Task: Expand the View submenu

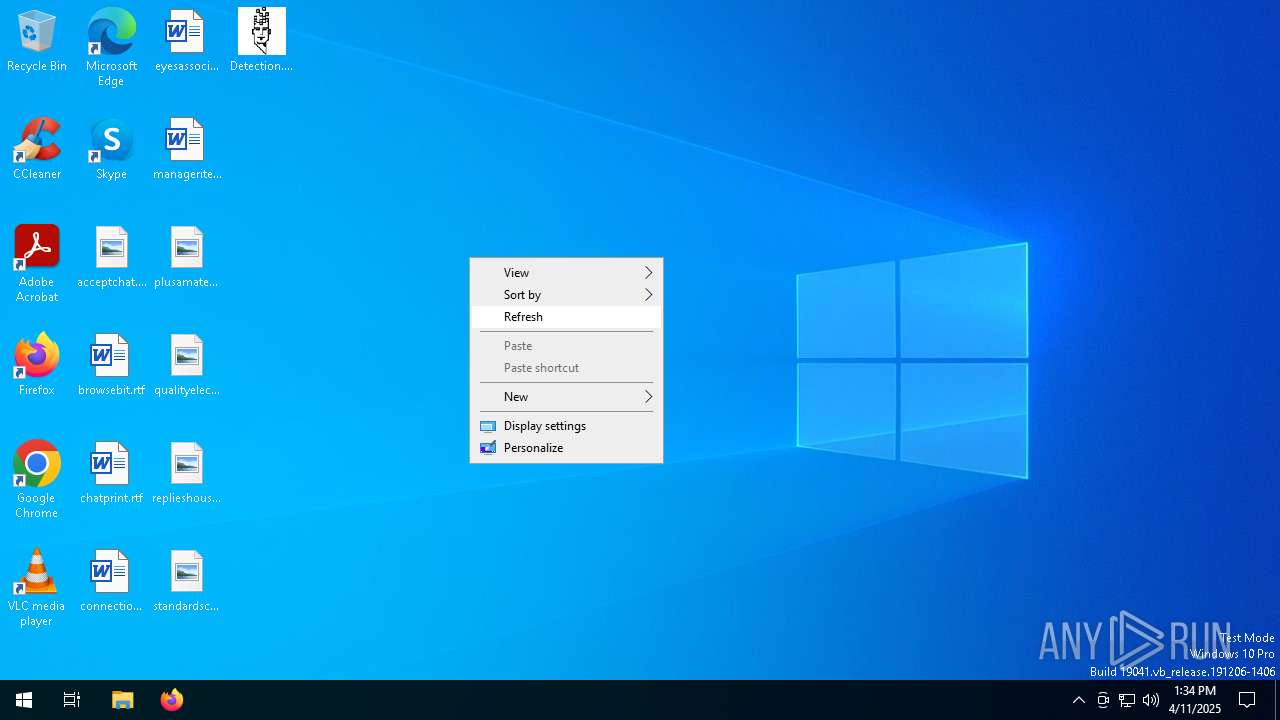Action: pos(566,272)
